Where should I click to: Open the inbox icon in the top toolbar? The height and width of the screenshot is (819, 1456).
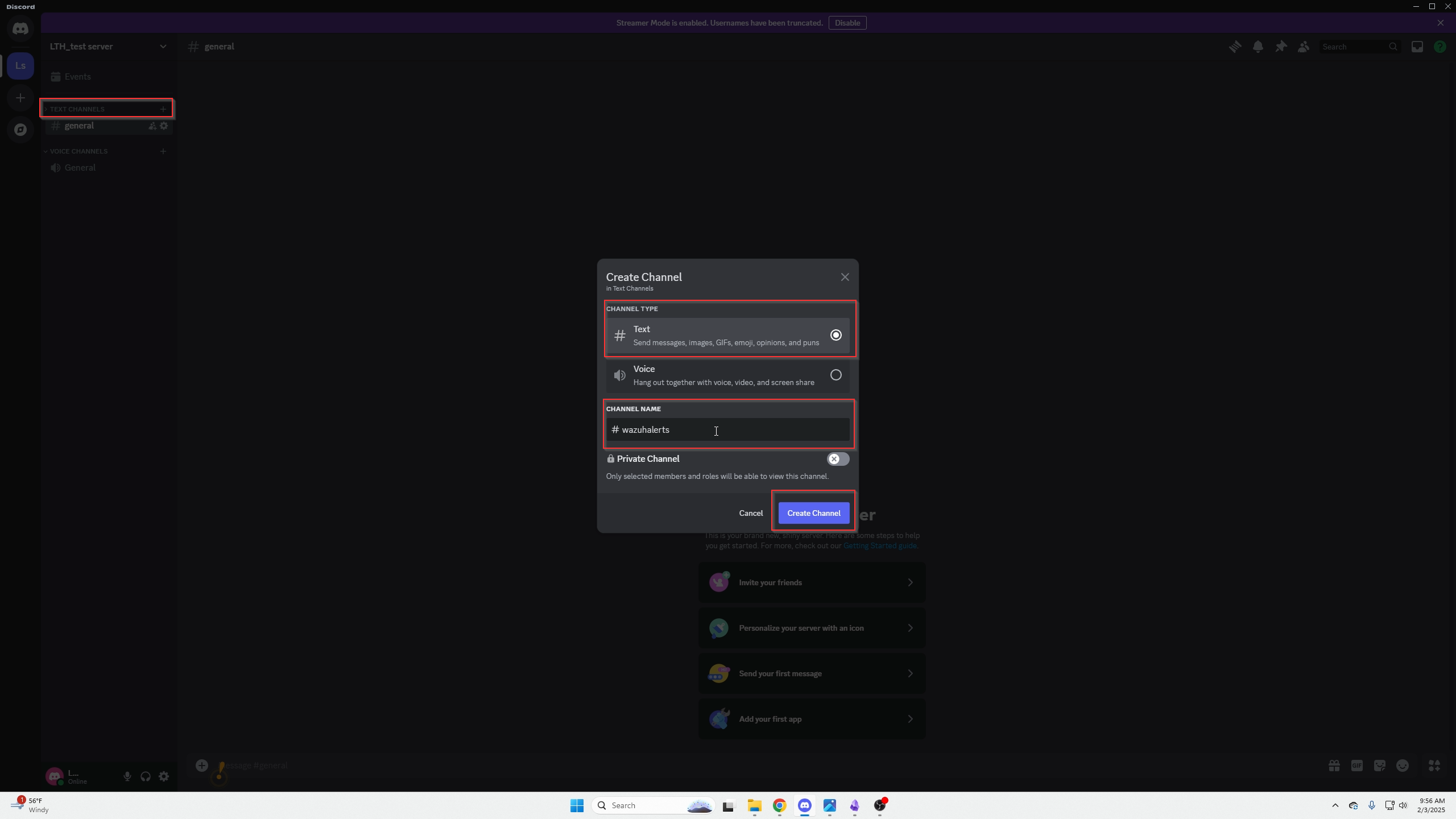coord(1417,47)
